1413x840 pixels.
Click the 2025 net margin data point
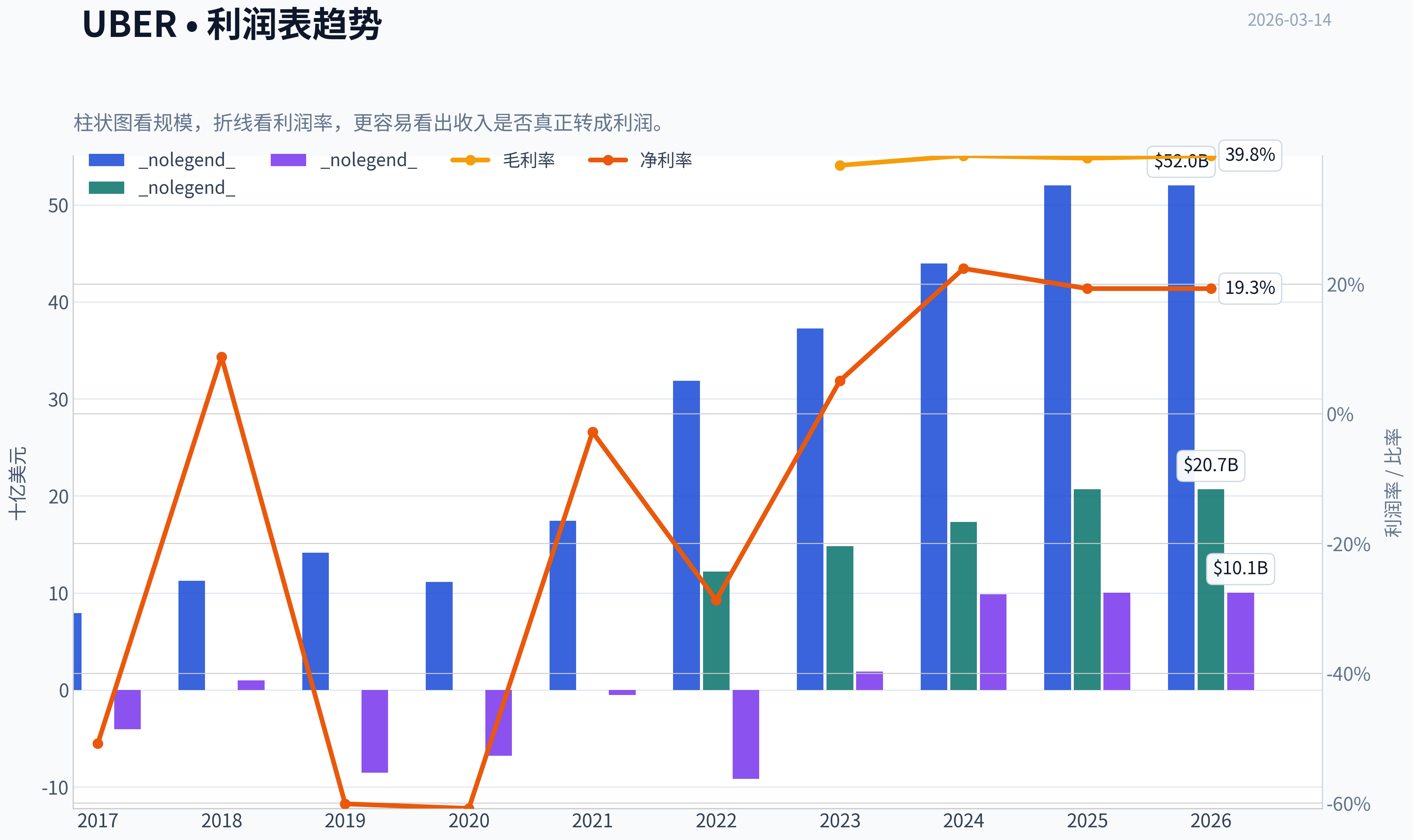[x=1087, y=289]
